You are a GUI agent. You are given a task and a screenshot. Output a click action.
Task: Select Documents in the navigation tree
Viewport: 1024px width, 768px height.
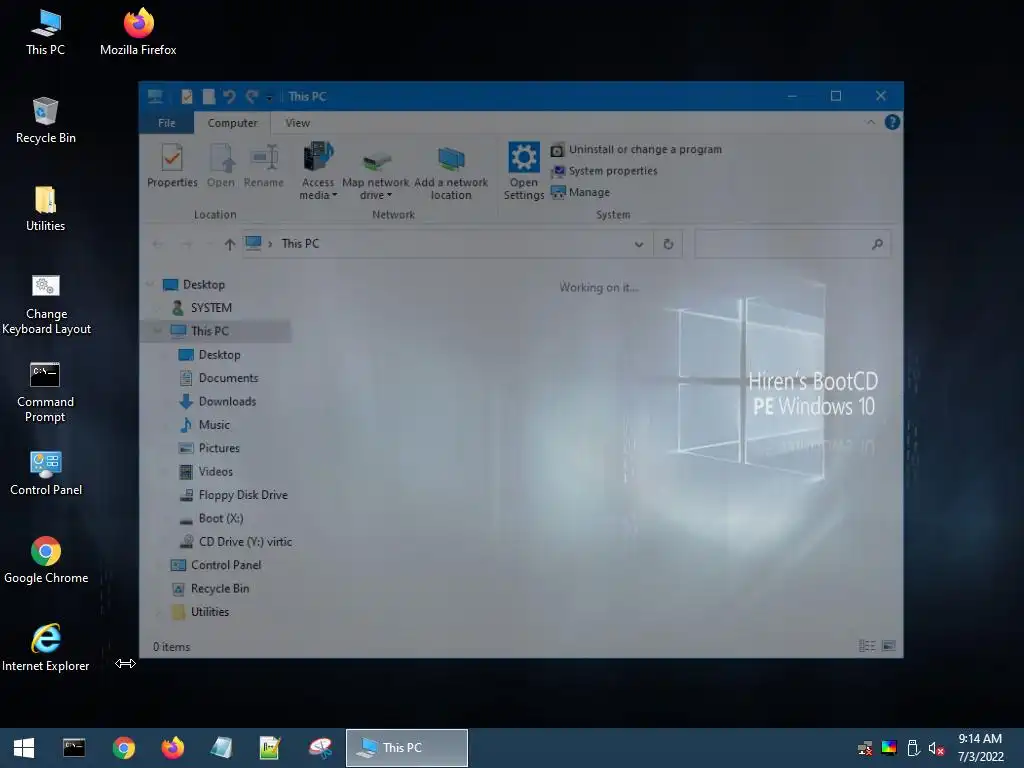pyautogui.click(x=228, y=378)
